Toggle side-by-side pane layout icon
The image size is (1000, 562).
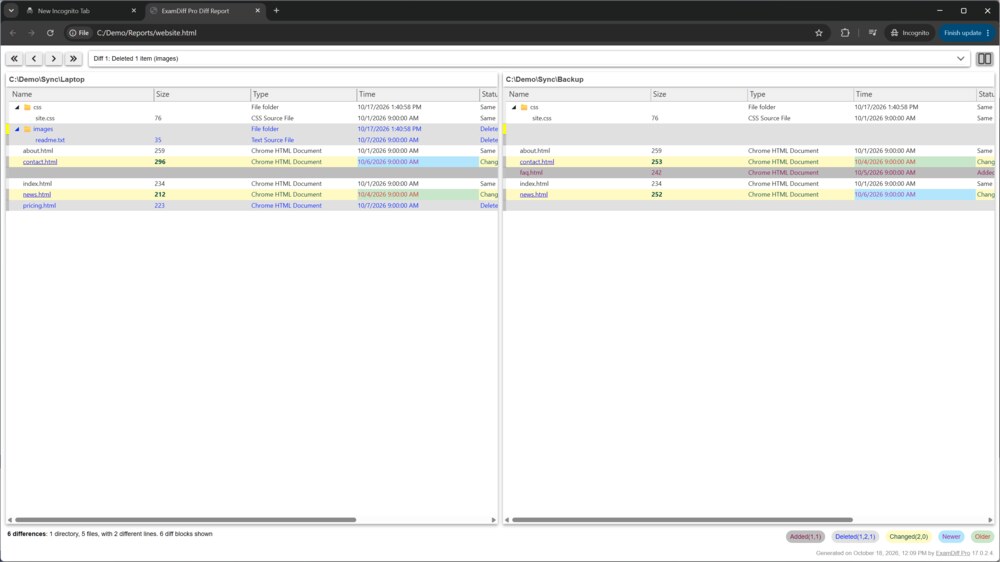pyautogui.click(x=984, y=59)
